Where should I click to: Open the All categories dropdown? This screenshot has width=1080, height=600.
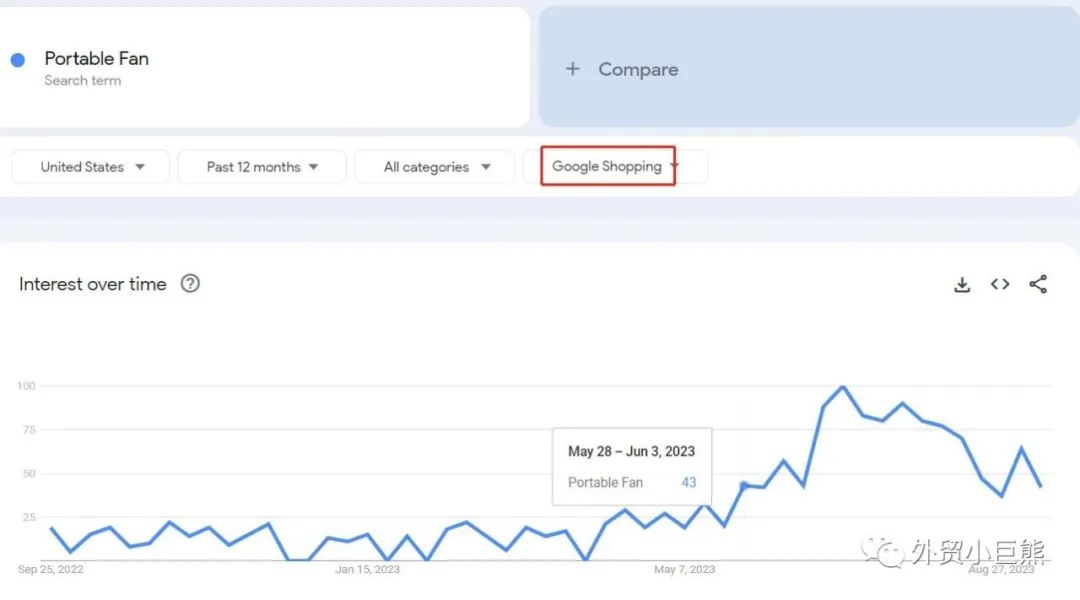point(436,167)
